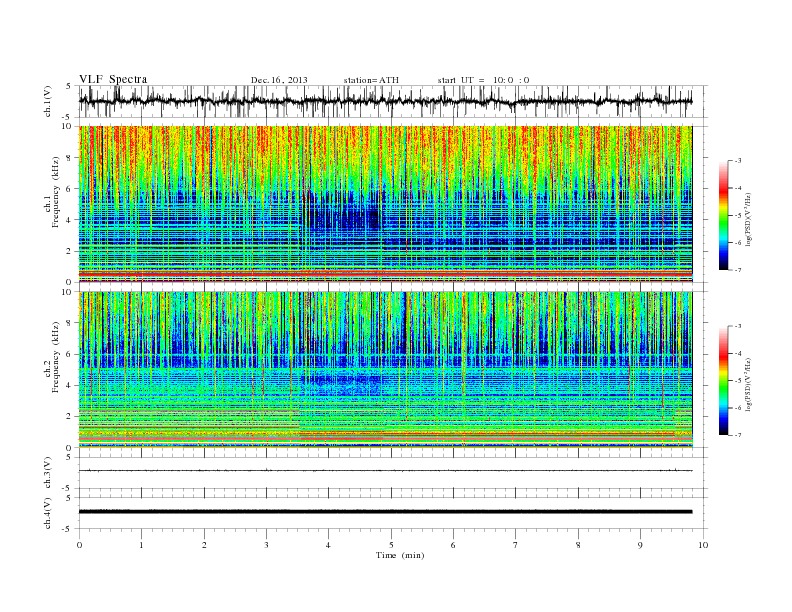Click inside the ch.1 spectrogram panel
The height and width of the screenshot is (612, 792).
click(x=385, y=204)
